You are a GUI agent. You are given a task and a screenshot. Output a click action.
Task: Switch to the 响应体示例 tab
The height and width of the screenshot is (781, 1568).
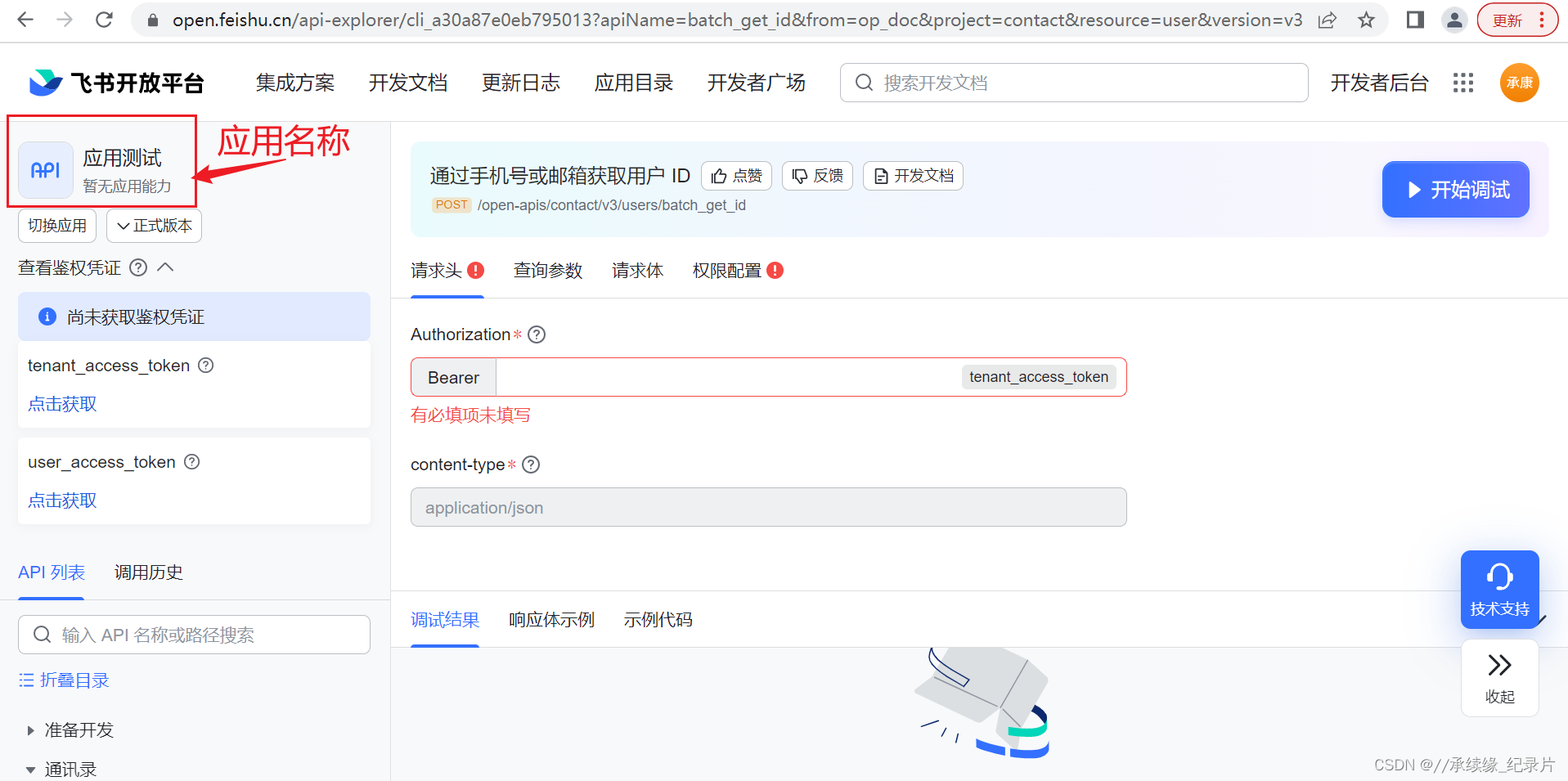point(552,620)
